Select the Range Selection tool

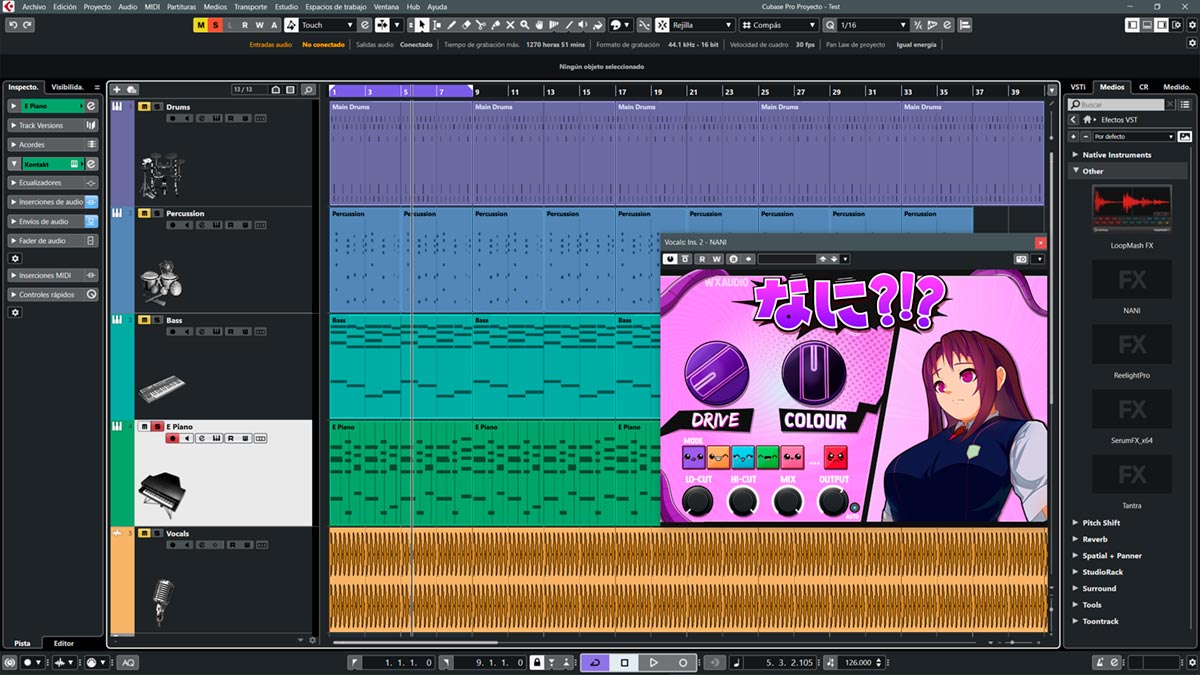[x=437, y=25]
